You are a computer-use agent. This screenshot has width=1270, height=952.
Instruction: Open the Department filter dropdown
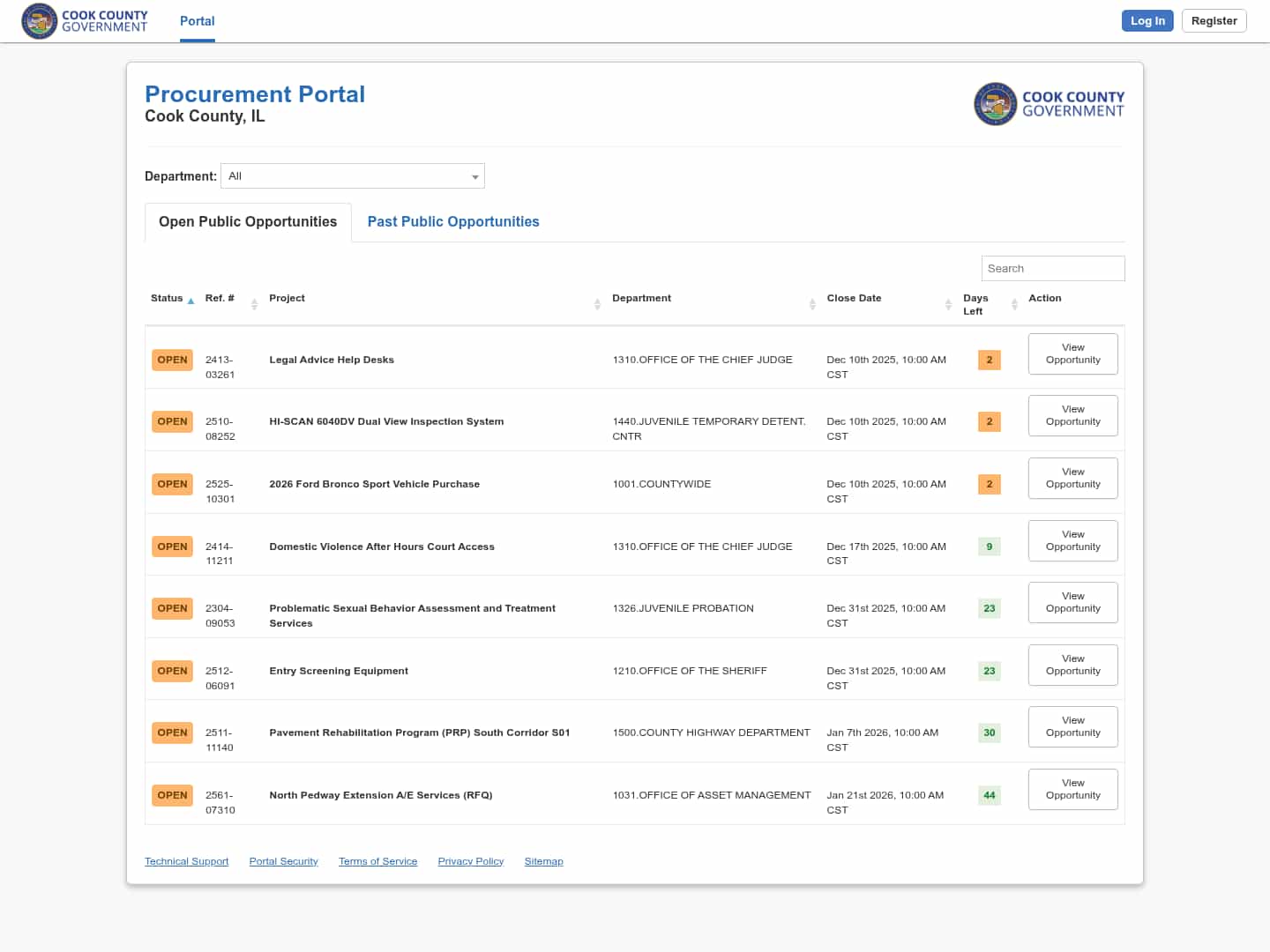click(353, 176)
